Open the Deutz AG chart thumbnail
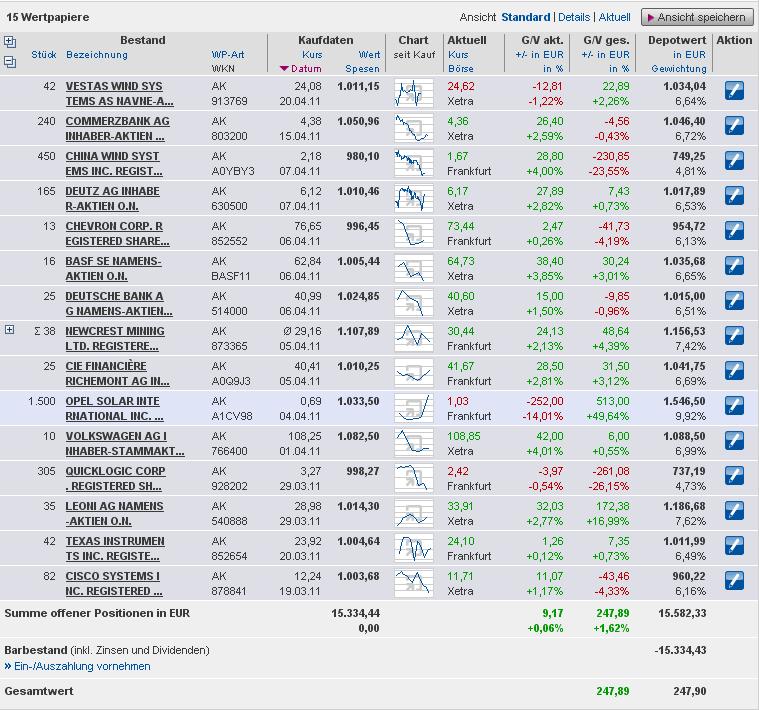This screenshot has width=759, height=710. coord(413,198)
